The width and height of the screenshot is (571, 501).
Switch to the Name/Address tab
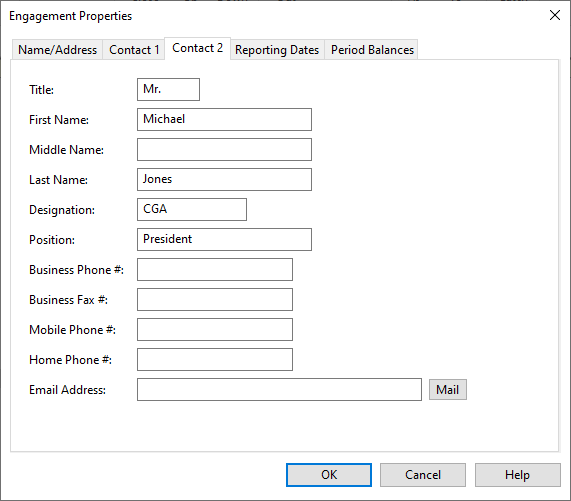tap(58, 50)
